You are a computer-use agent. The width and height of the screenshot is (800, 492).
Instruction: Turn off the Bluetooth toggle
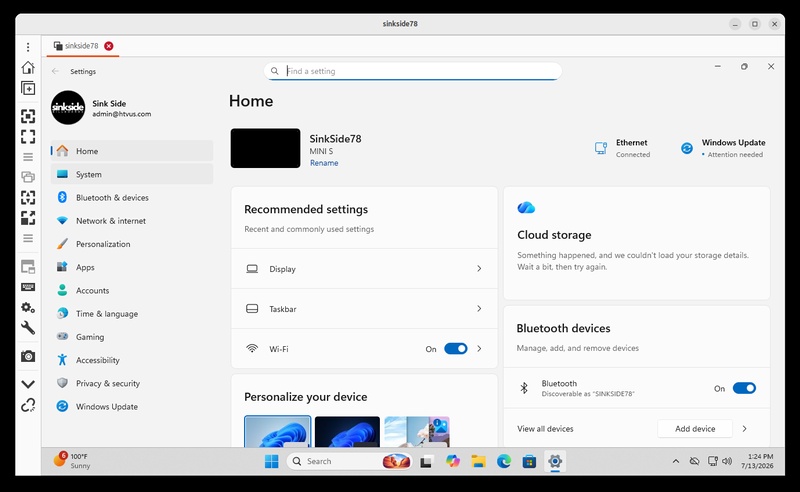click(744, 388)
